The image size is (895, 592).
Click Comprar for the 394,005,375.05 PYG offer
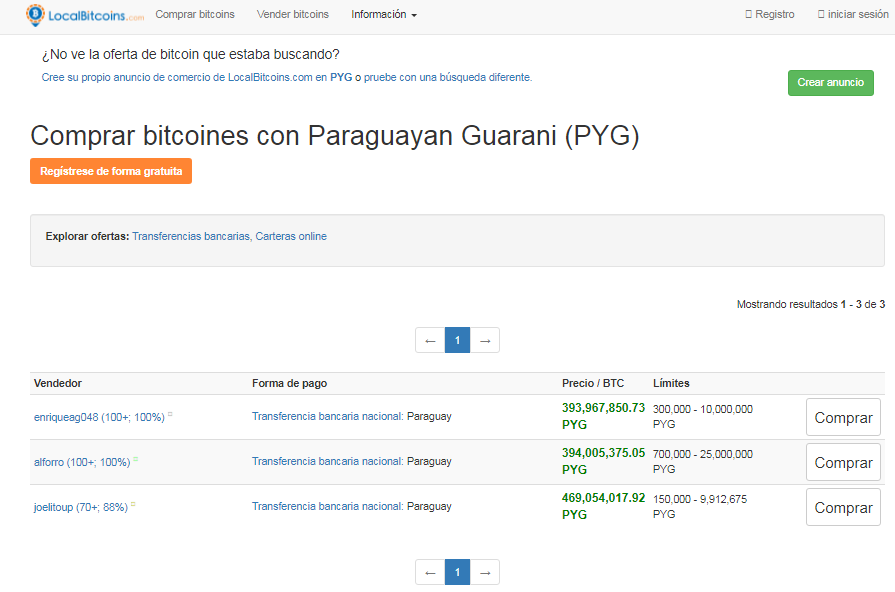(843, 462)
